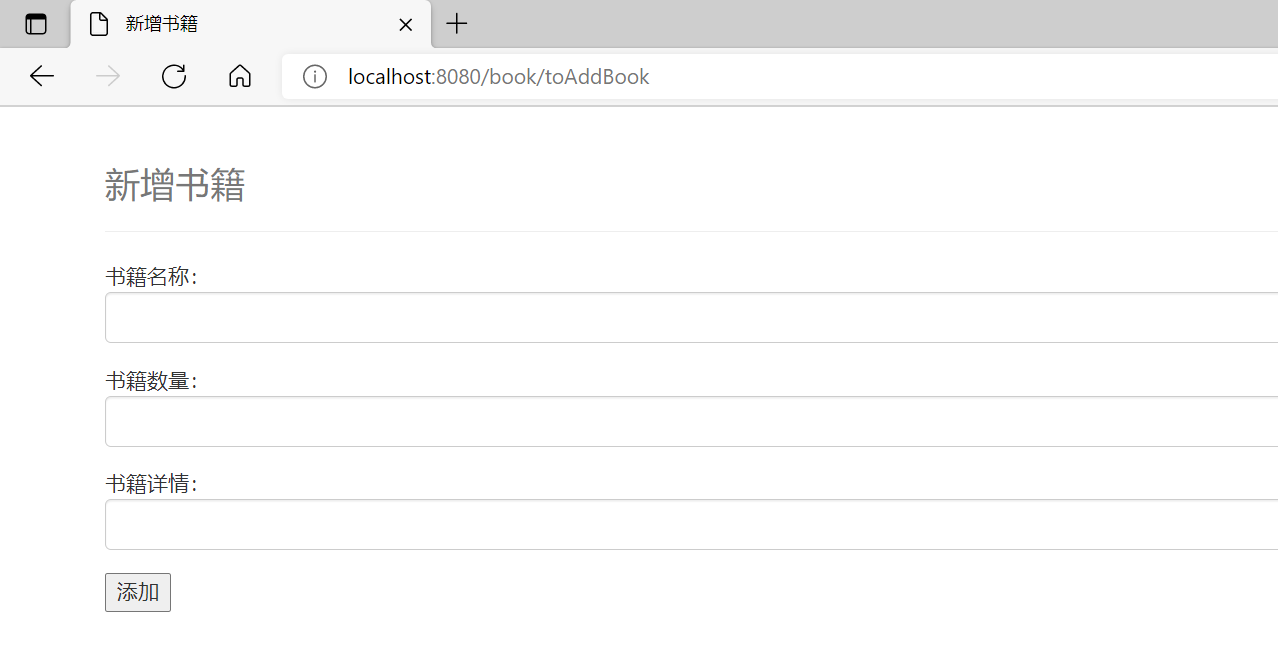The image size is (1278, 651).
Task: Open the tab actions menu icon
Action: coord(36,24)
